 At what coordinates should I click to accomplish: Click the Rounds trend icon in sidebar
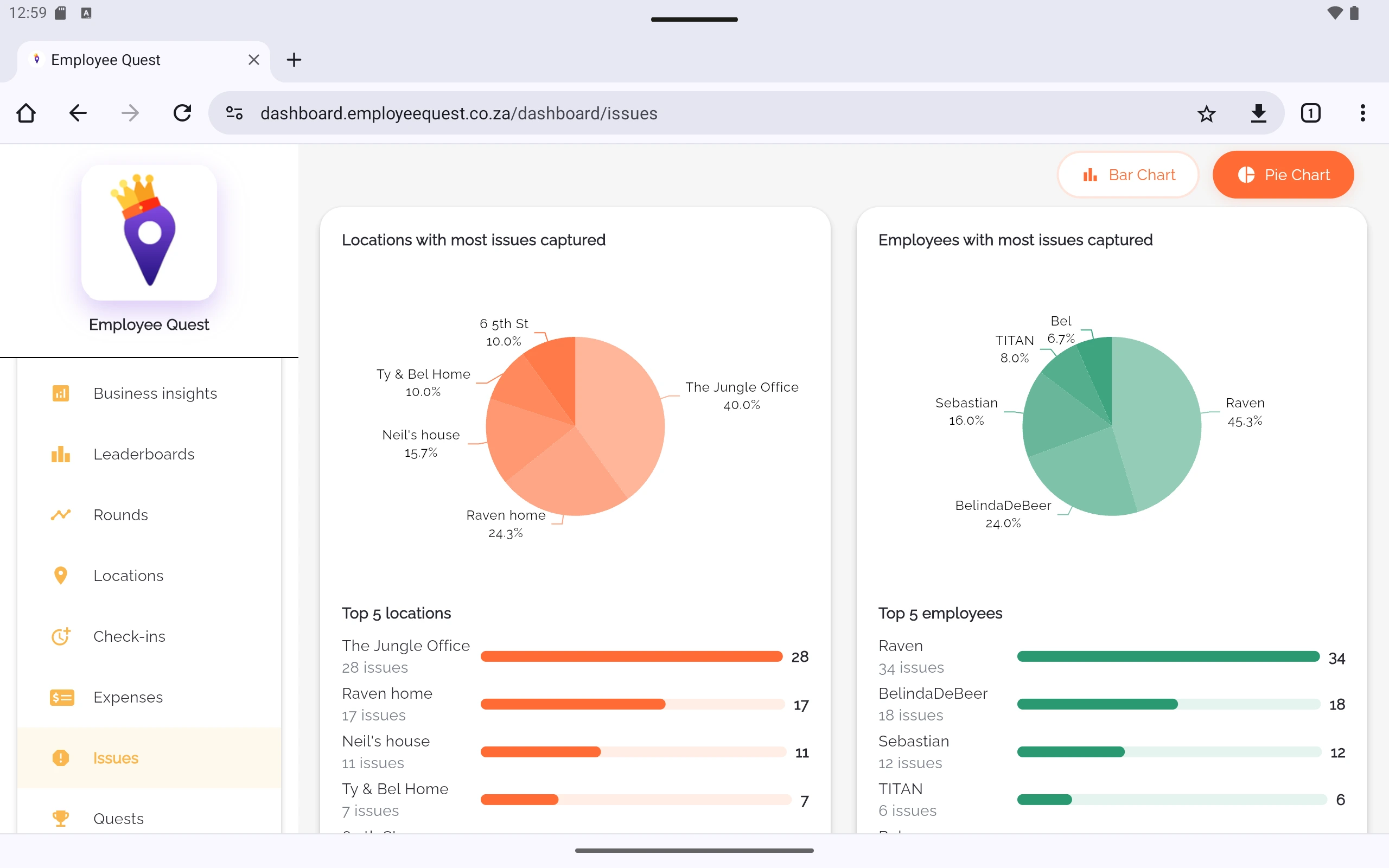point(61,515)
